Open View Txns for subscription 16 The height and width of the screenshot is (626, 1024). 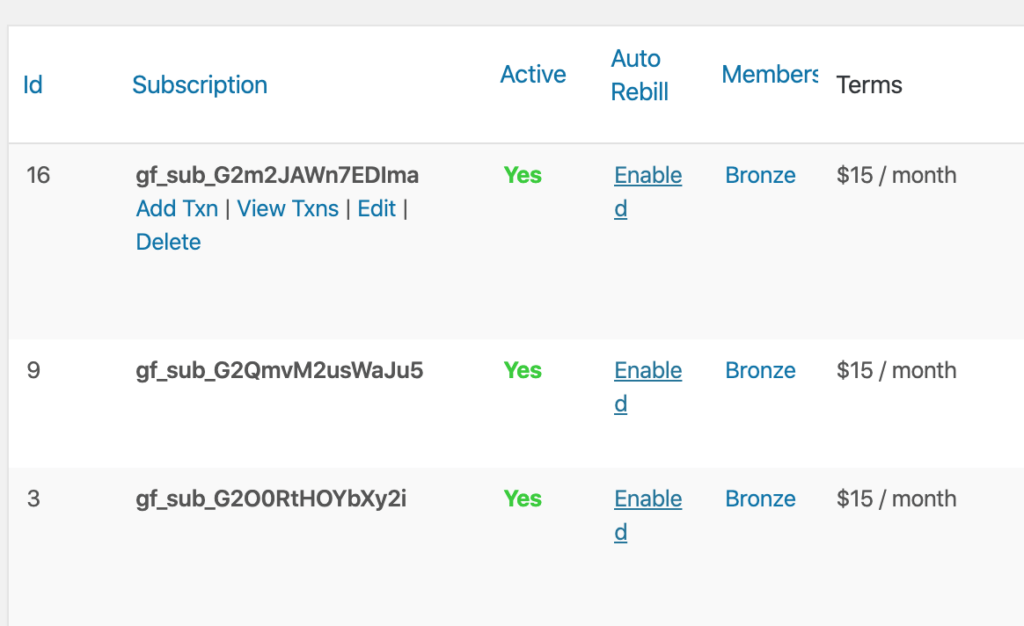(x=287, y=209)
